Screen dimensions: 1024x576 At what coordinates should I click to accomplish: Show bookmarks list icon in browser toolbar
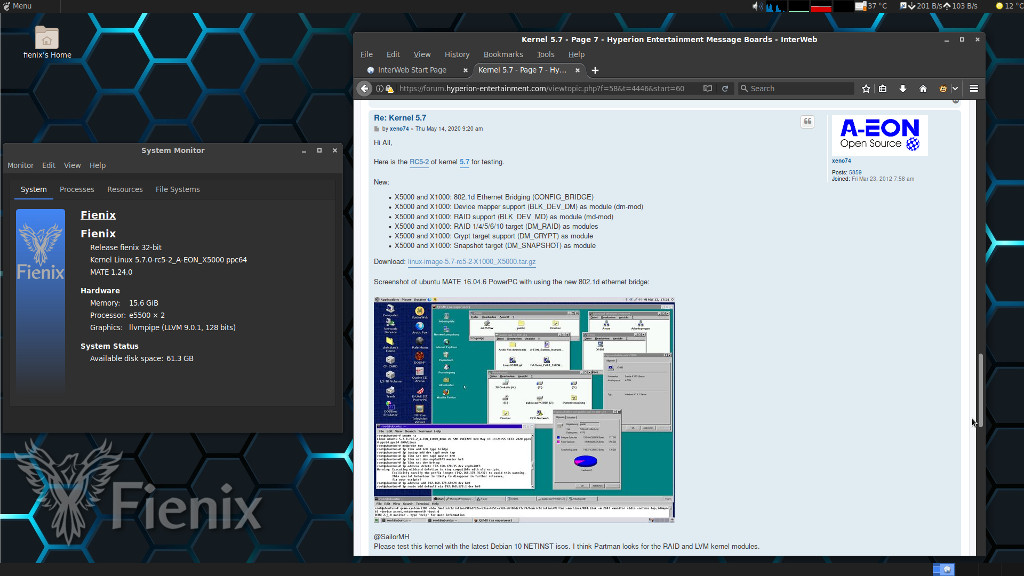pyautogui.click(x=883, y=89)
